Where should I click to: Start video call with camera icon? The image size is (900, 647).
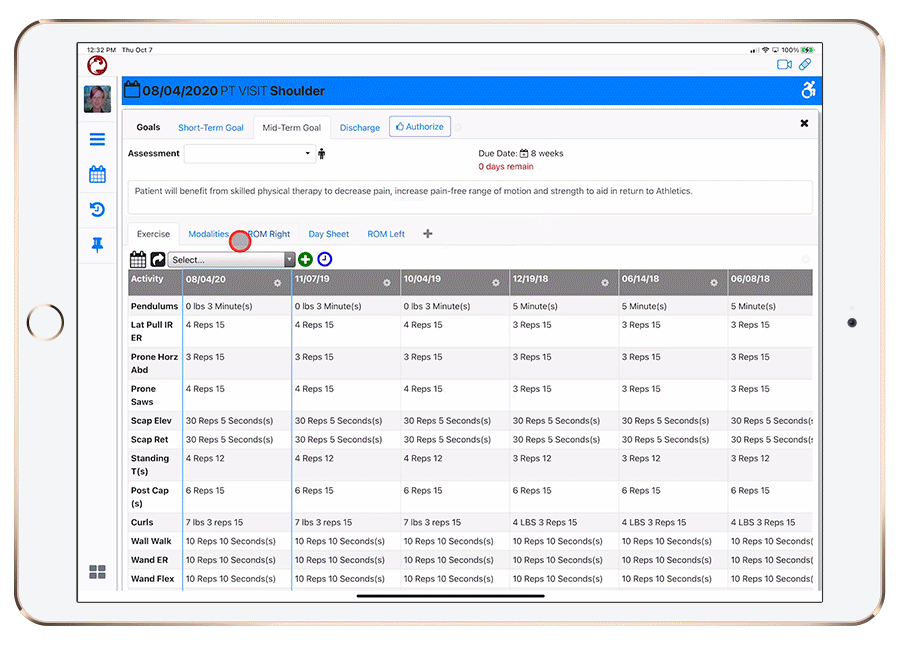tap(785, 64)
